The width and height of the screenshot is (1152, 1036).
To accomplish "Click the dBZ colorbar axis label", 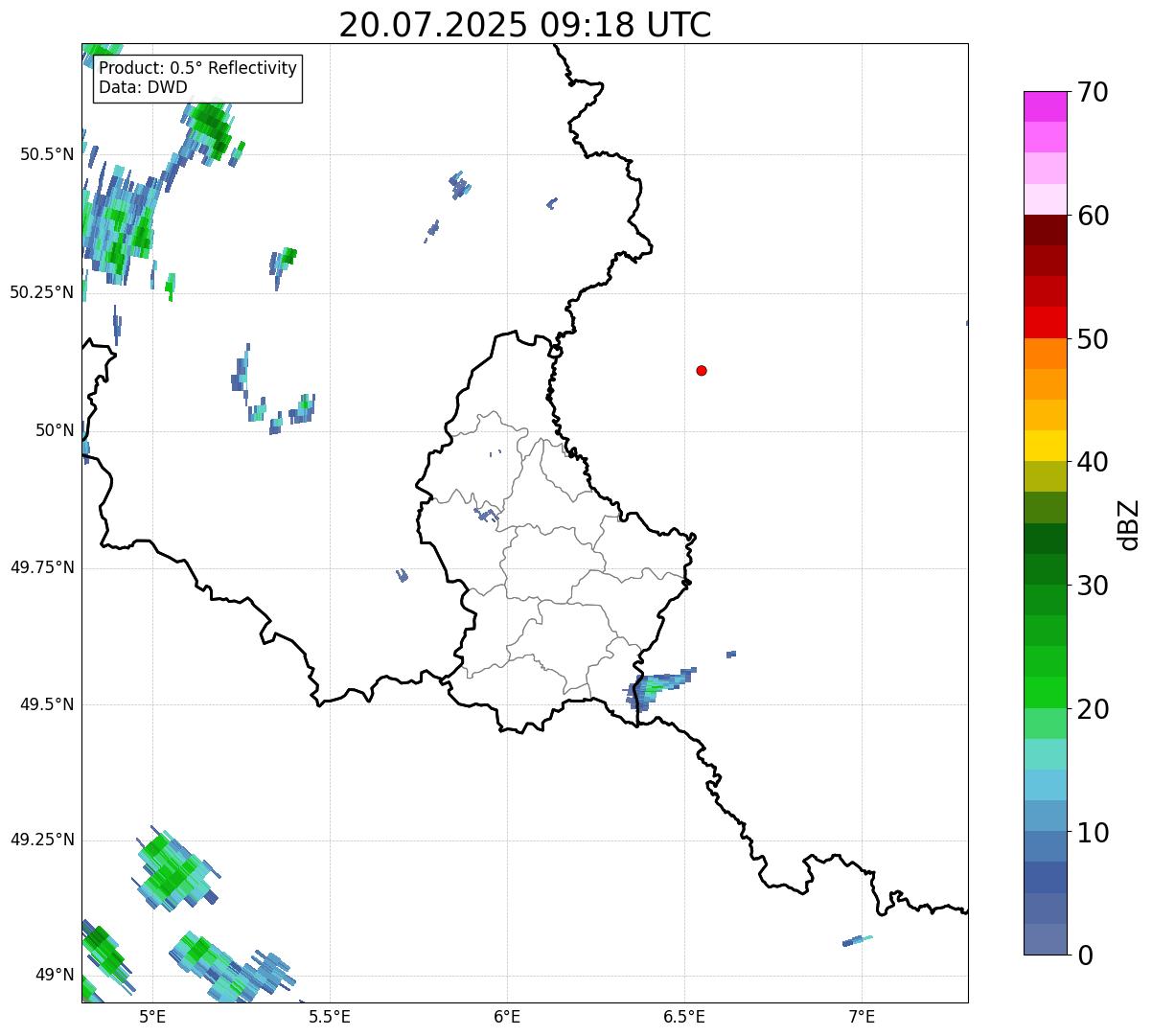I will click(1129, 524).
